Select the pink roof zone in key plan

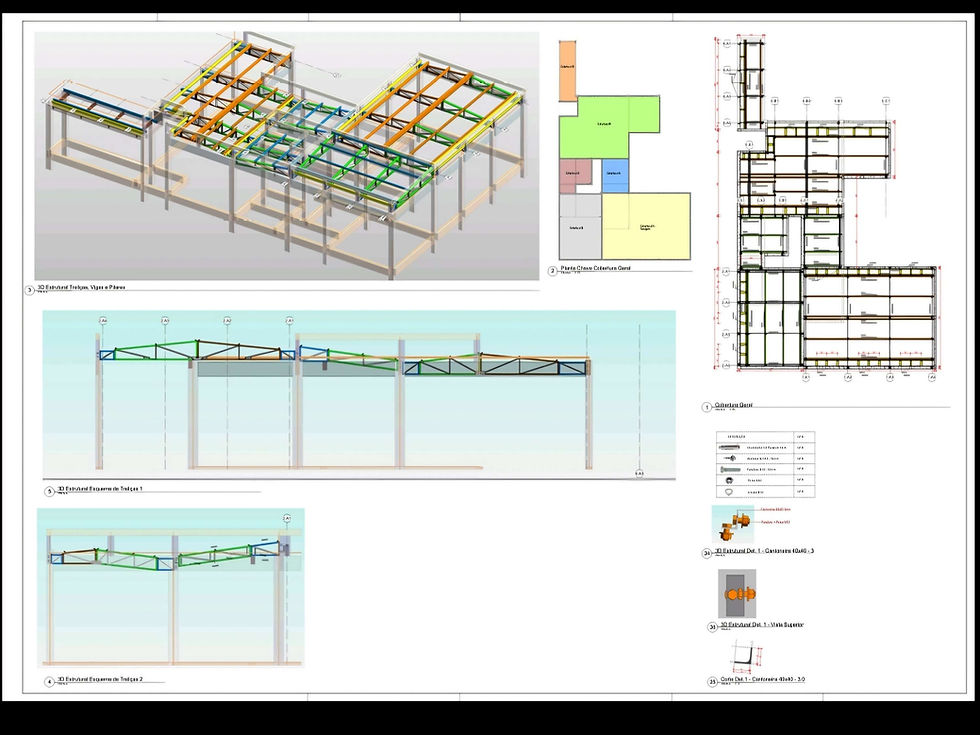tap(575, 176)
